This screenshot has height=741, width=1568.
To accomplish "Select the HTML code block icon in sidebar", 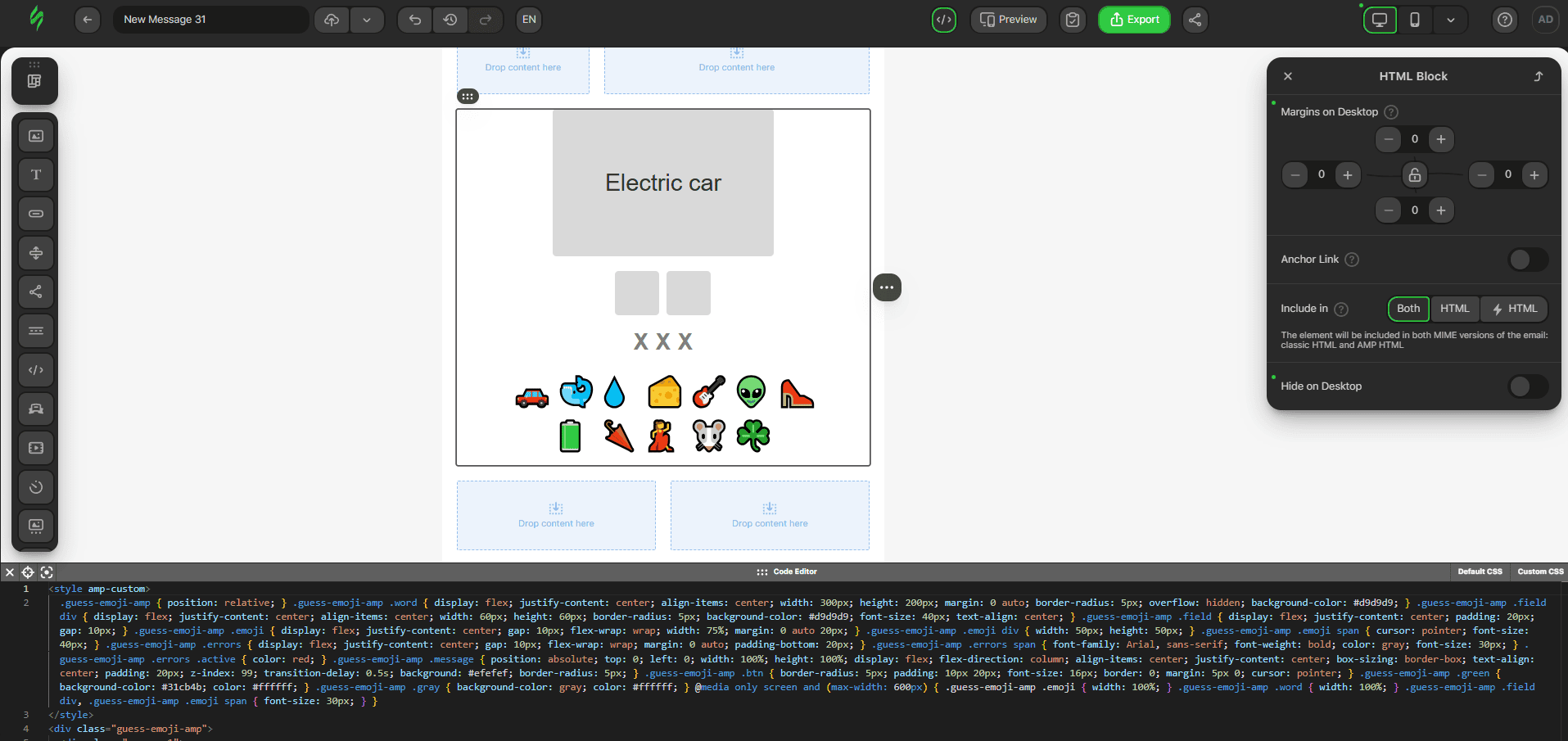I will [x=36, y=370].
